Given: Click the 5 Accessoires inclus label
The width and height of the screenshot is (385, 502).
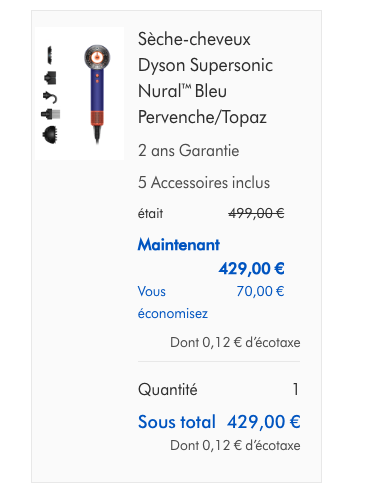Looking at the screenshot, I should click(x=204, y=183).
